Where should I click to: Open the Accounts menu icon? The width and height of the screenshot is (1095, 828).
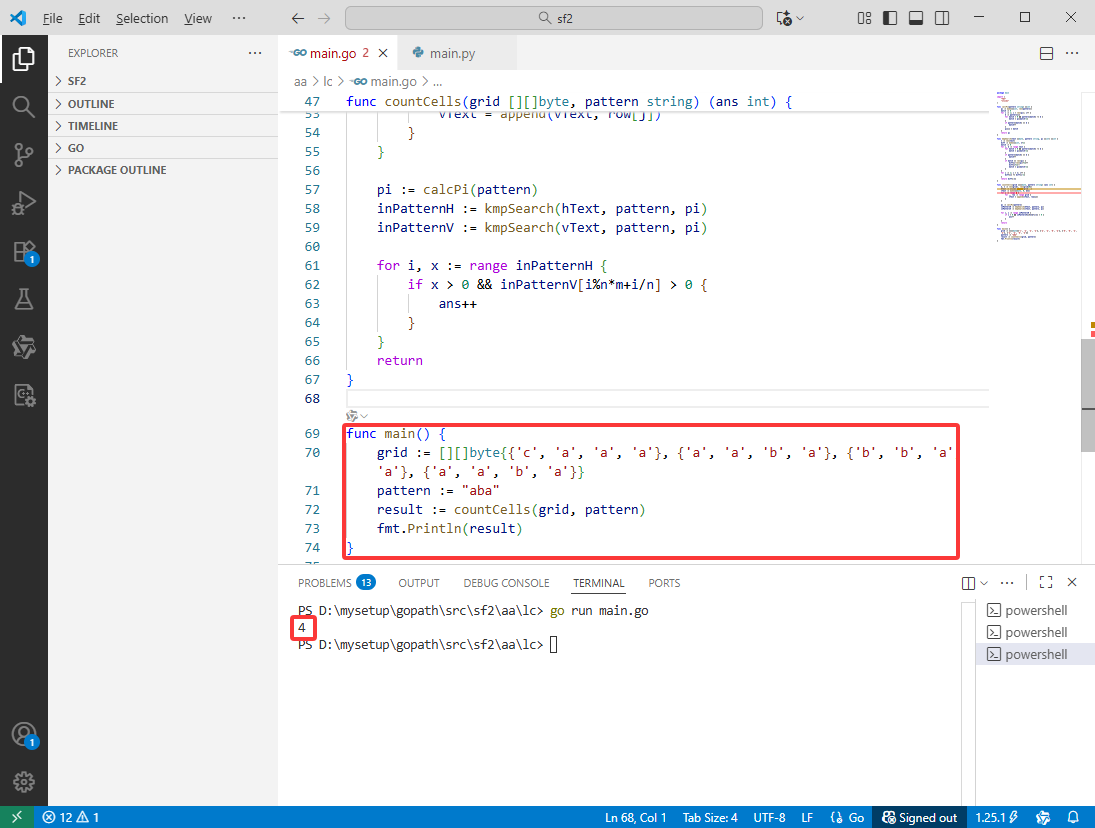coord(24,734)
